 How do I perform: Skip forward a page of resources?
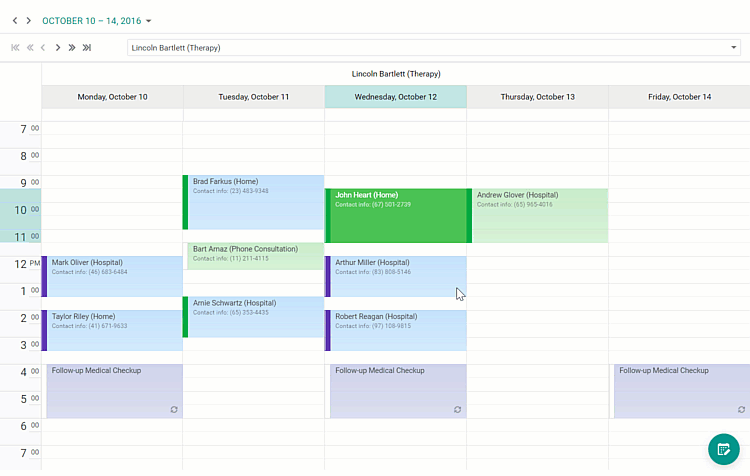(72, 47)
